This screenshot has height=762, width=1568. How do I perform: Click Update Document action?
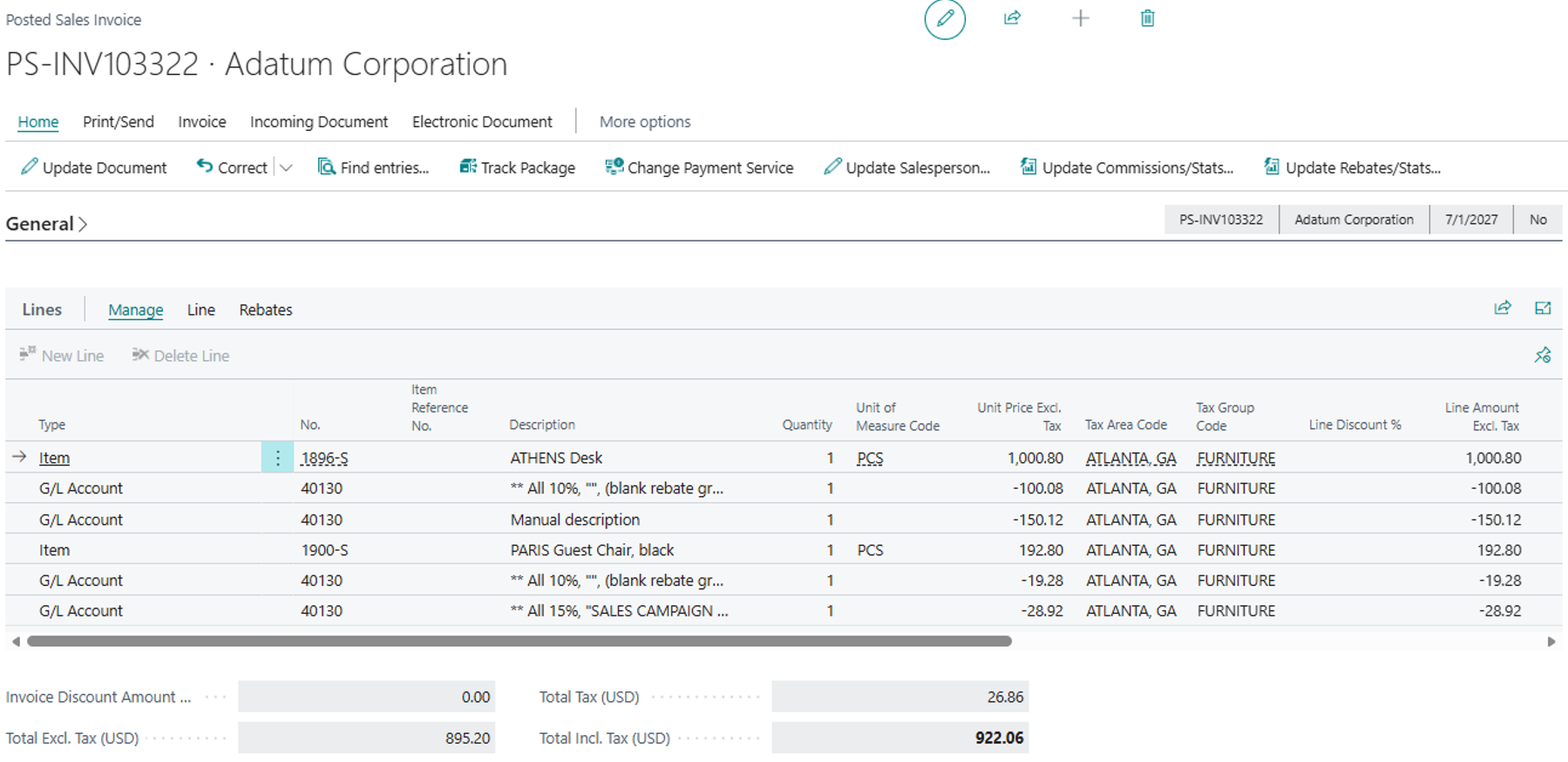pyautogui.click(x=93, y=167)
